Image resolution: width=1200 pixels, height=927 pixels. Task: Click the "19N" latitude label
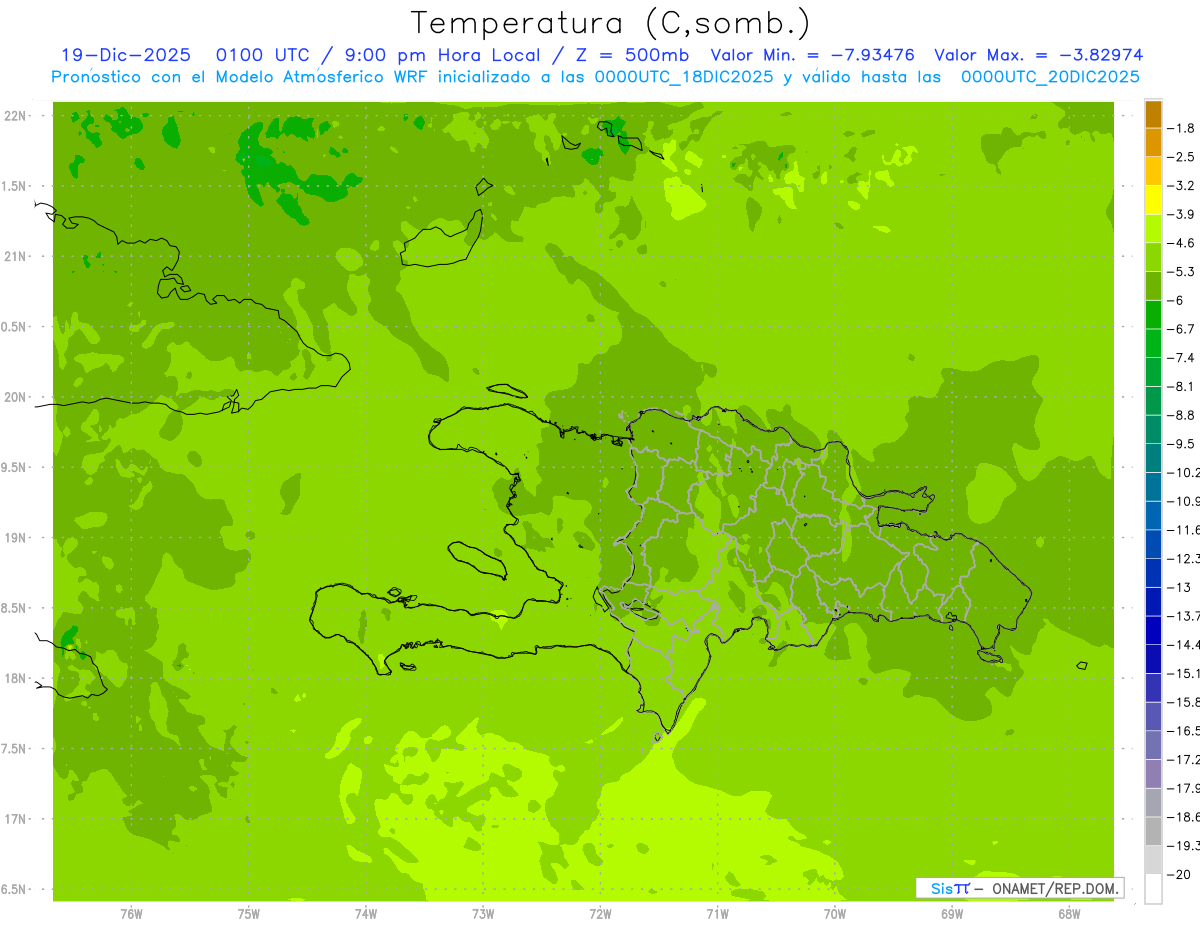tap(16, 538)
